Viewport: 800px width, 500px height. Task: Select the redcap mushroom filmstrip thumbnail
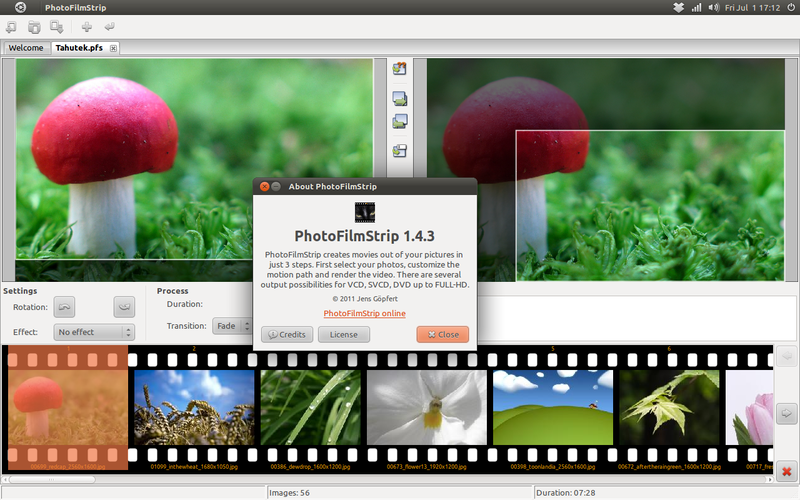[68, 408]
